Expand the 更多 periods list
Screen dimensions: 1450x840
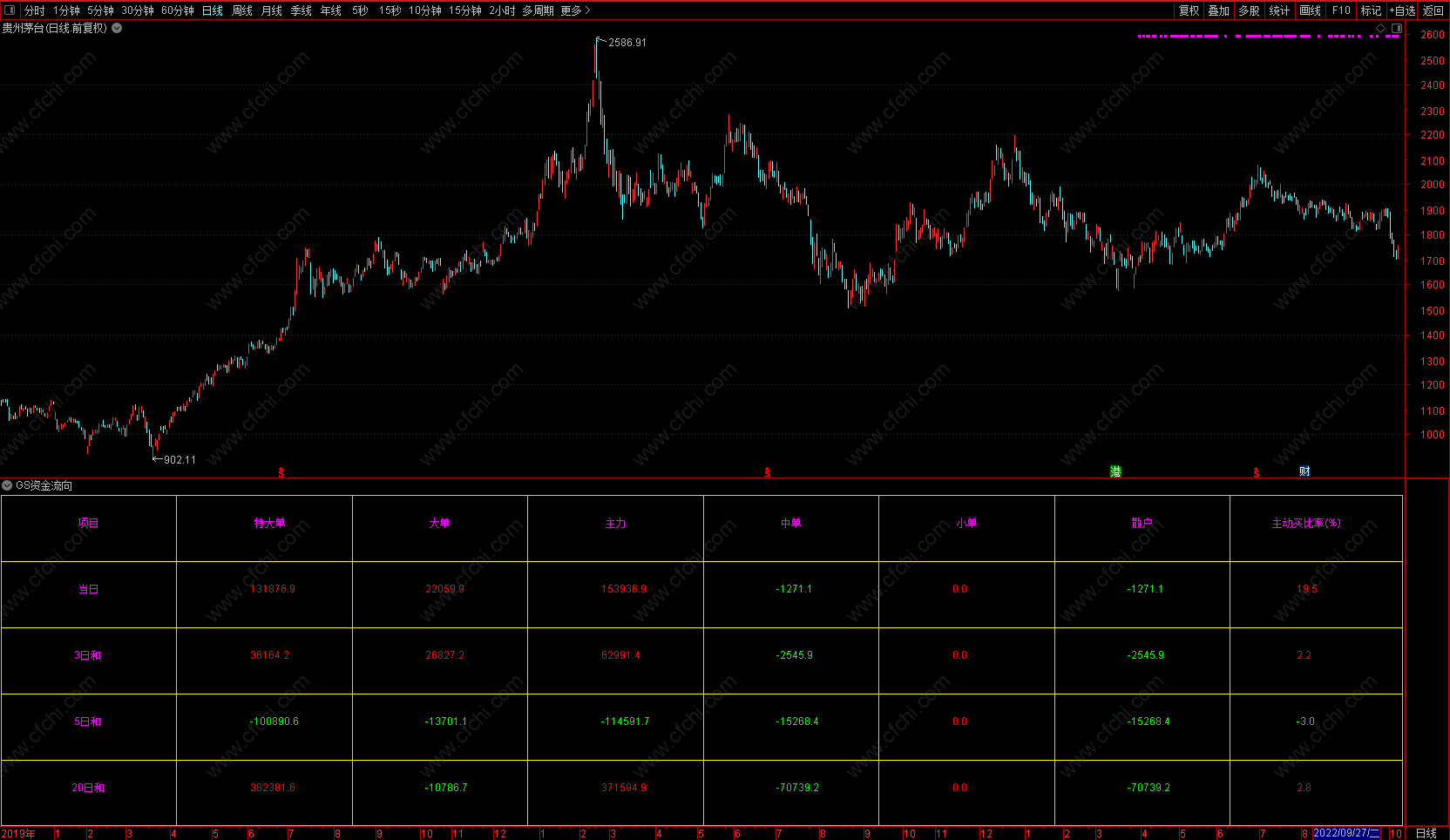pos(576,10)
